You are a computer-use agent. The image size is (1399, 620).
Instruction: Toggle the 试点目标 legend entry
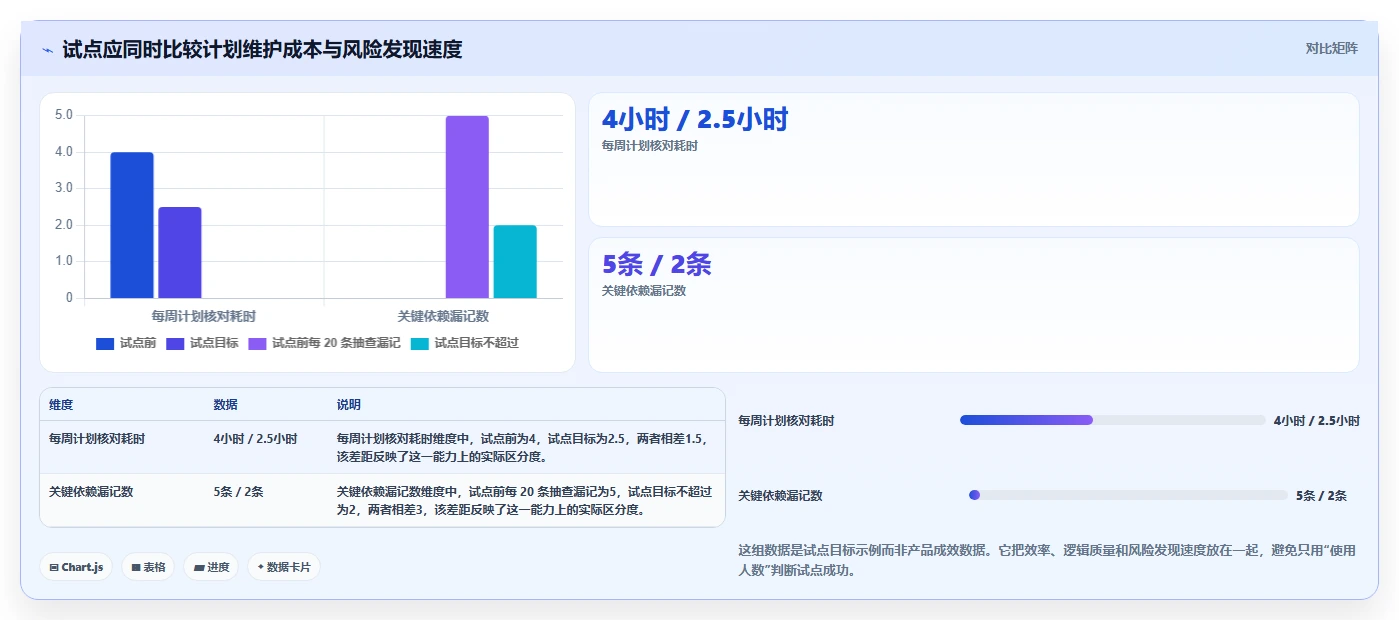(202, 343)
